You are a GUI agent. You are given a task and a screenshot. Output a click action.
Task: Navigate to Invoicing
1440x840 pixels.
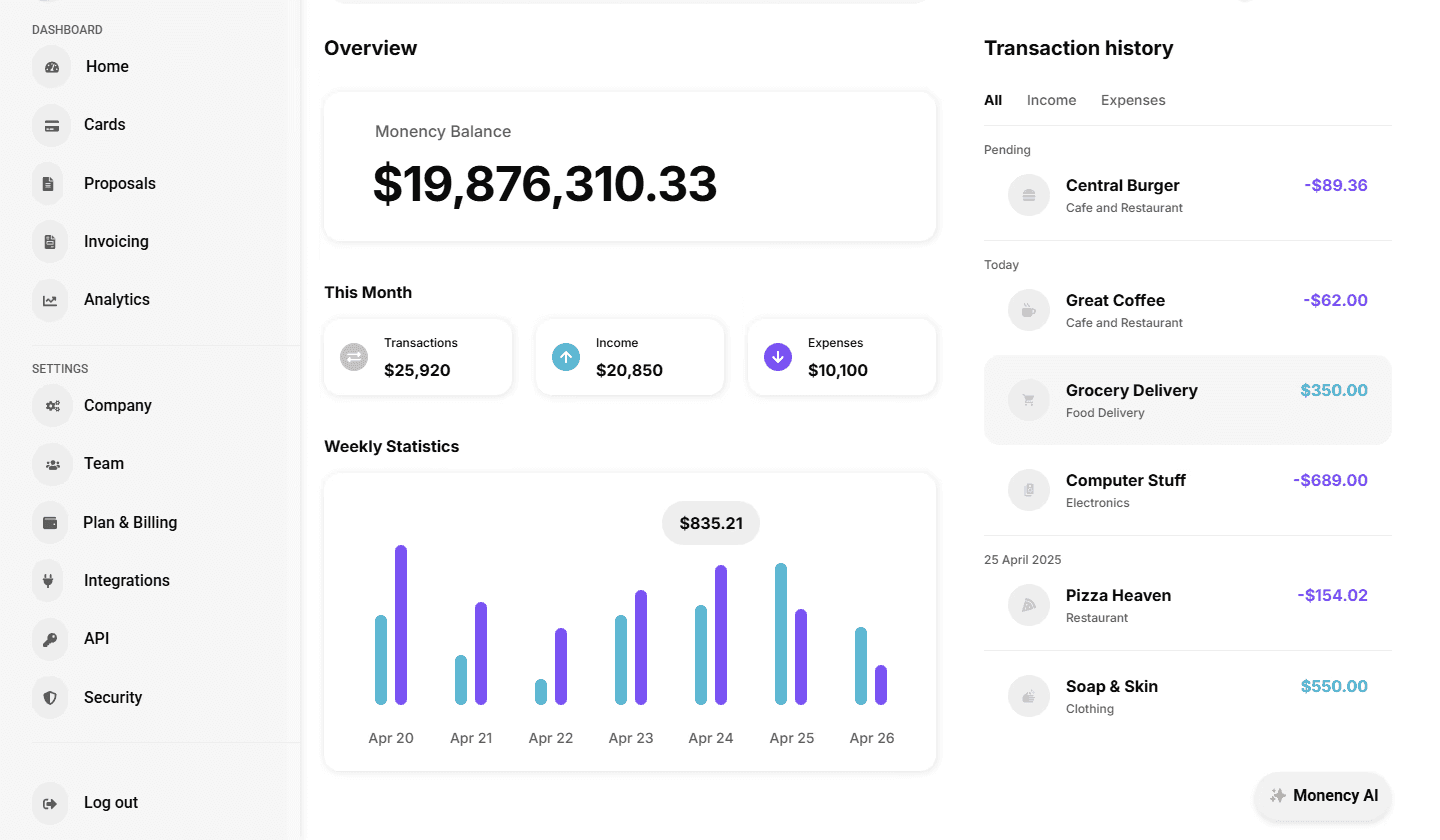(x=116, y=242)
